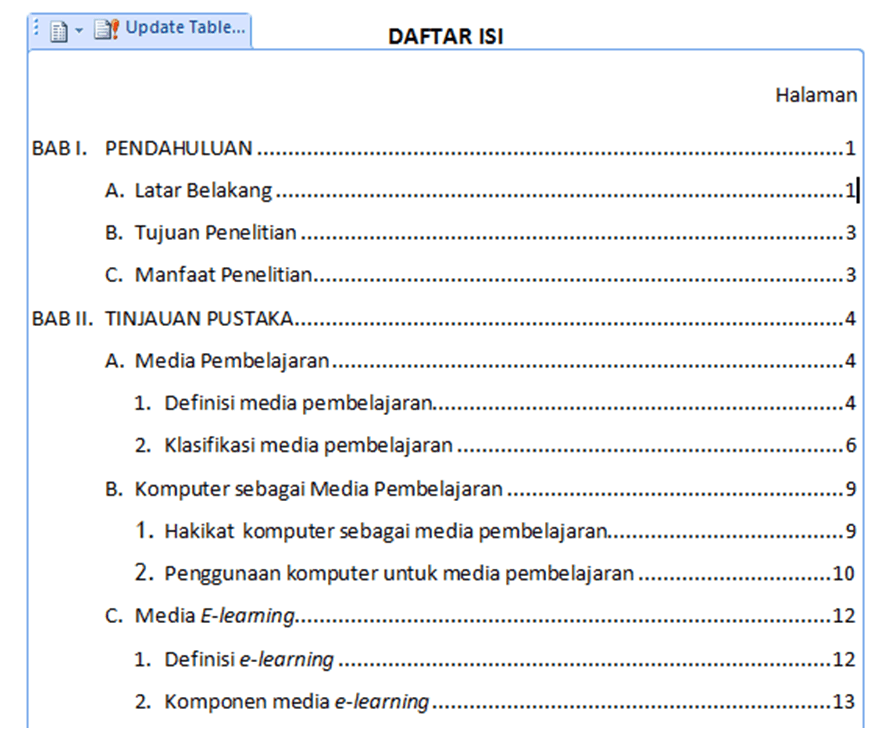The image size is (881, 729).
Task: Click the Halaman column label
Action: click(816, 95)
